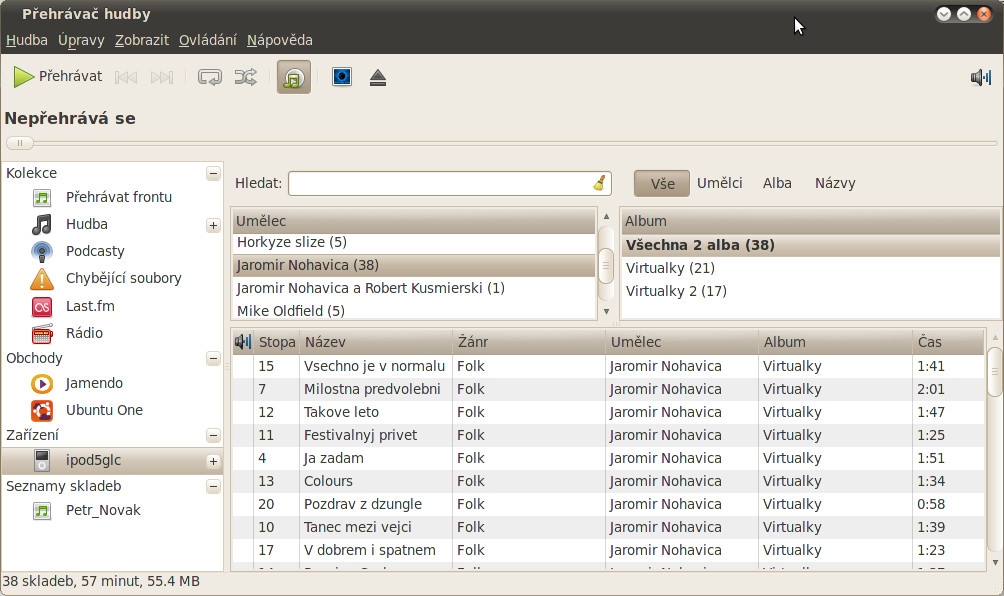Open the Úpravy menu
The image size is (1004, 596).
(81, 40)
